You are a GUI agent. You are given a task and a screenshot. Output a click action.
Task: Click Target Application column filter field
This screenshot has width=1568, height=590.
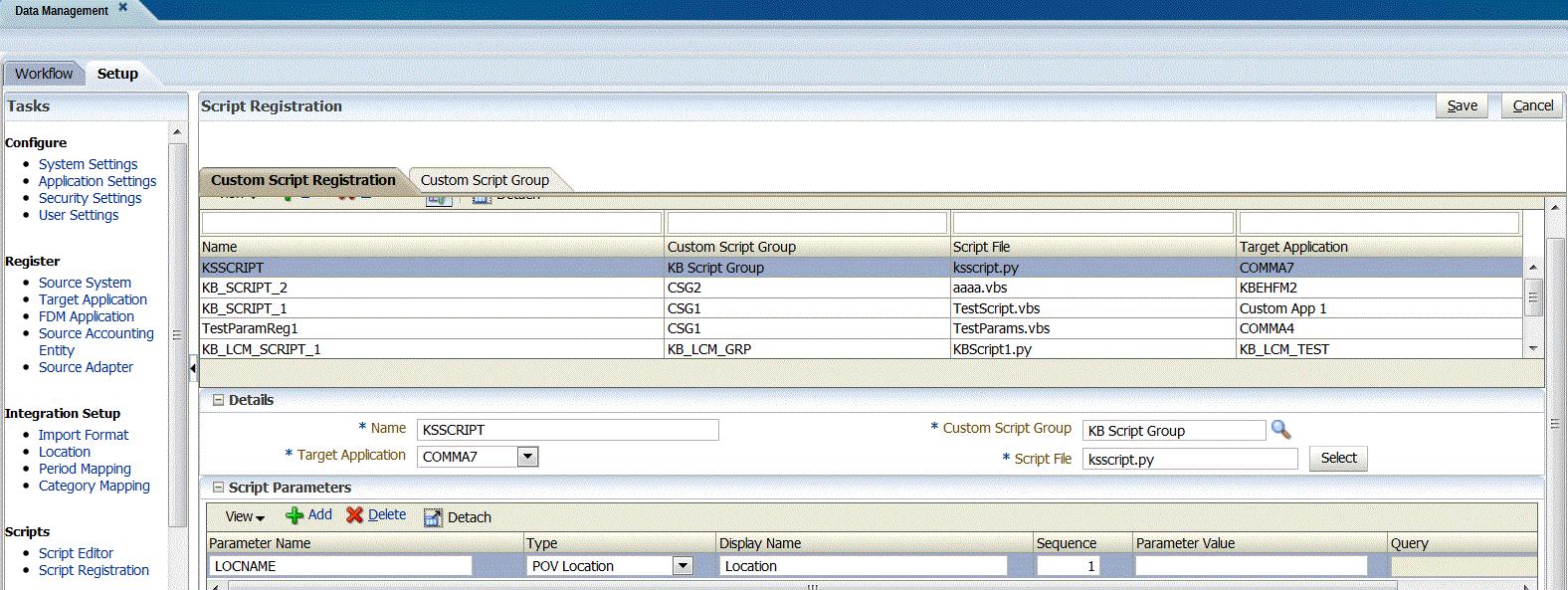(x=1379, y=222)
